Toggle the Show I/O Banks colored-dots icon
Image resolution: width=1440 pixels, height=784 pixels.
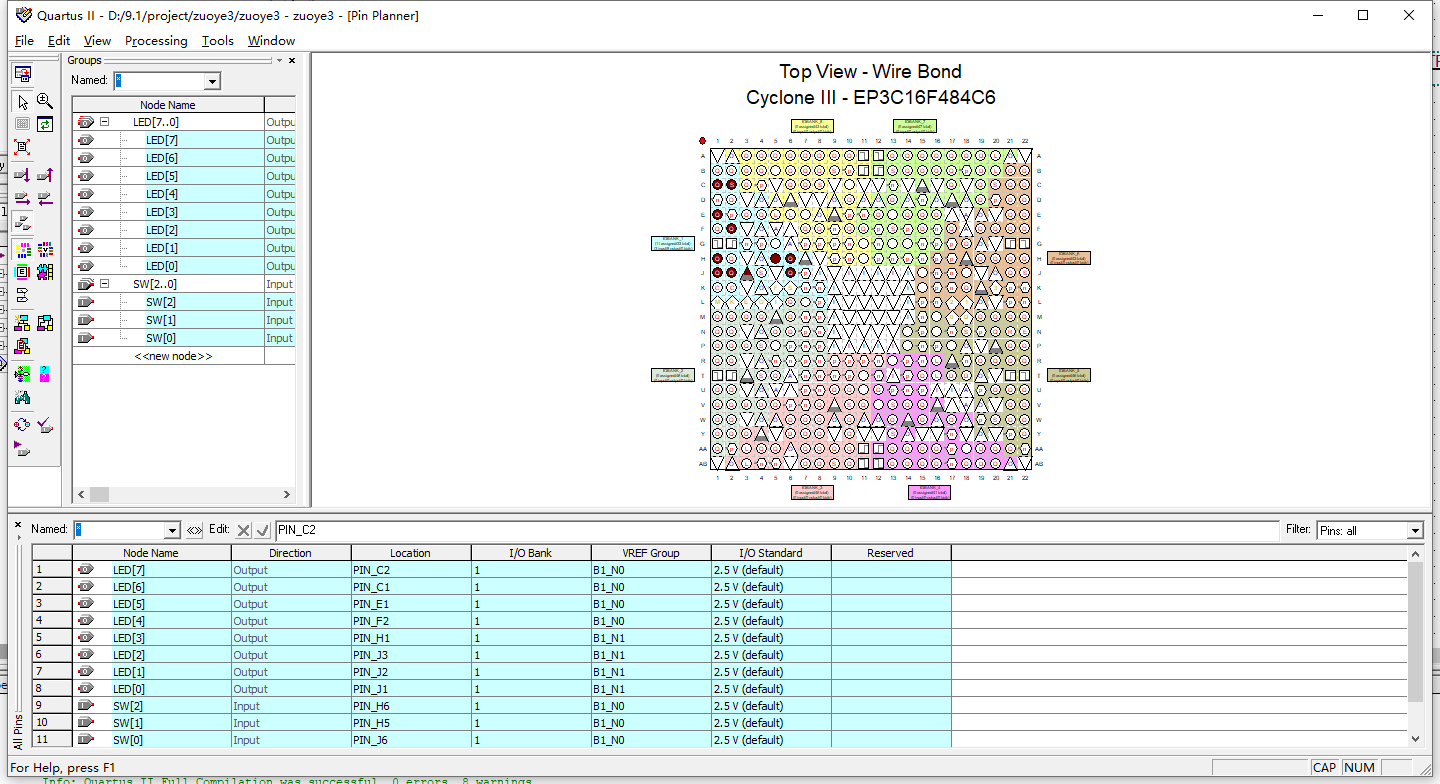[22, 249]
